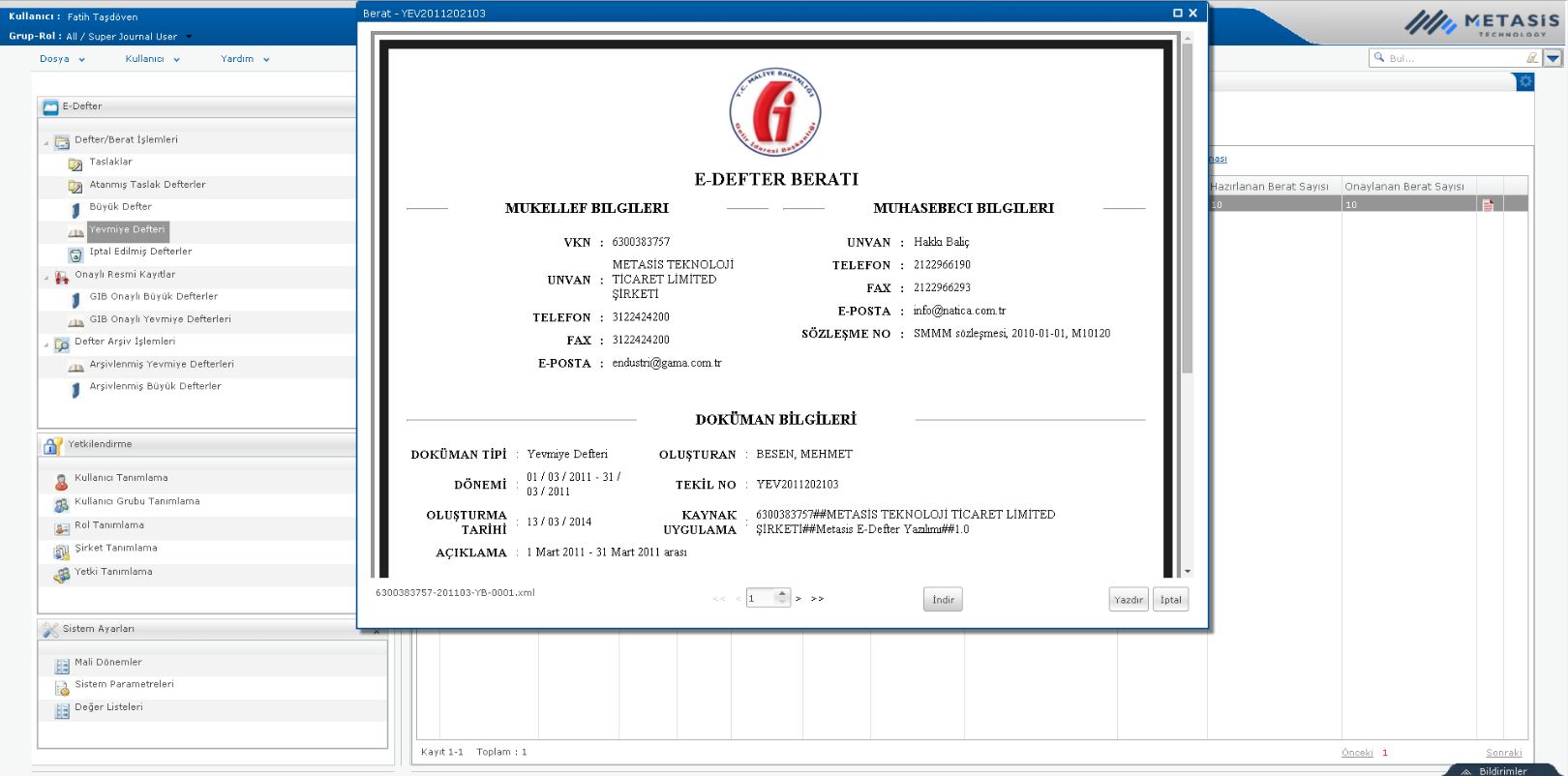The width and height of the screenshot is (1568, 776).
Task: Click the file name 6300383757-201103-YB-0001.xml
Action: pyautogui.click(x=455, y=592)
